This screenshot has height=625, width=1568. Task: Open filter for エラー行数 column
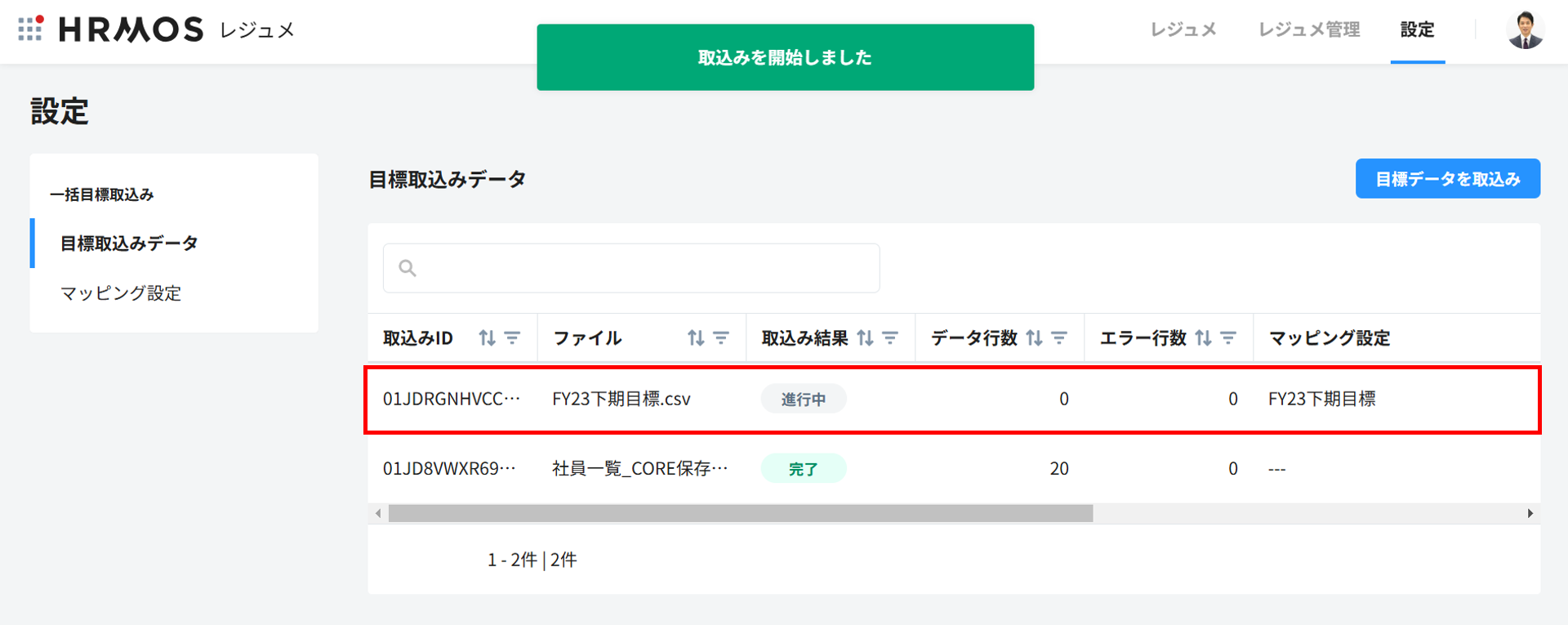point(1228,337)
